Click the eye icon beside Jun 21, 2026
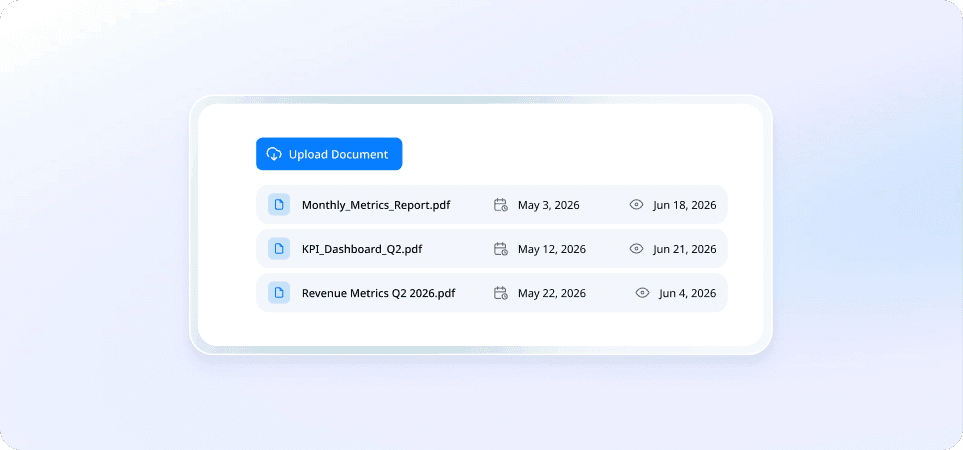 (636, 249)
